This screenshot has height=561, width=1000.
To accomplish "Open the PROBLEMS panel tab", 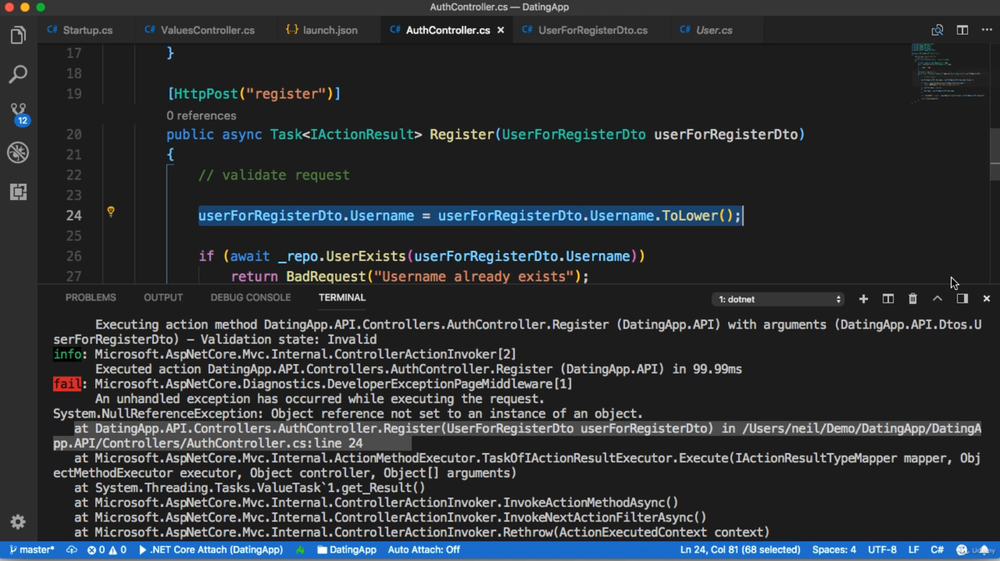I will (x=91, y=298).
